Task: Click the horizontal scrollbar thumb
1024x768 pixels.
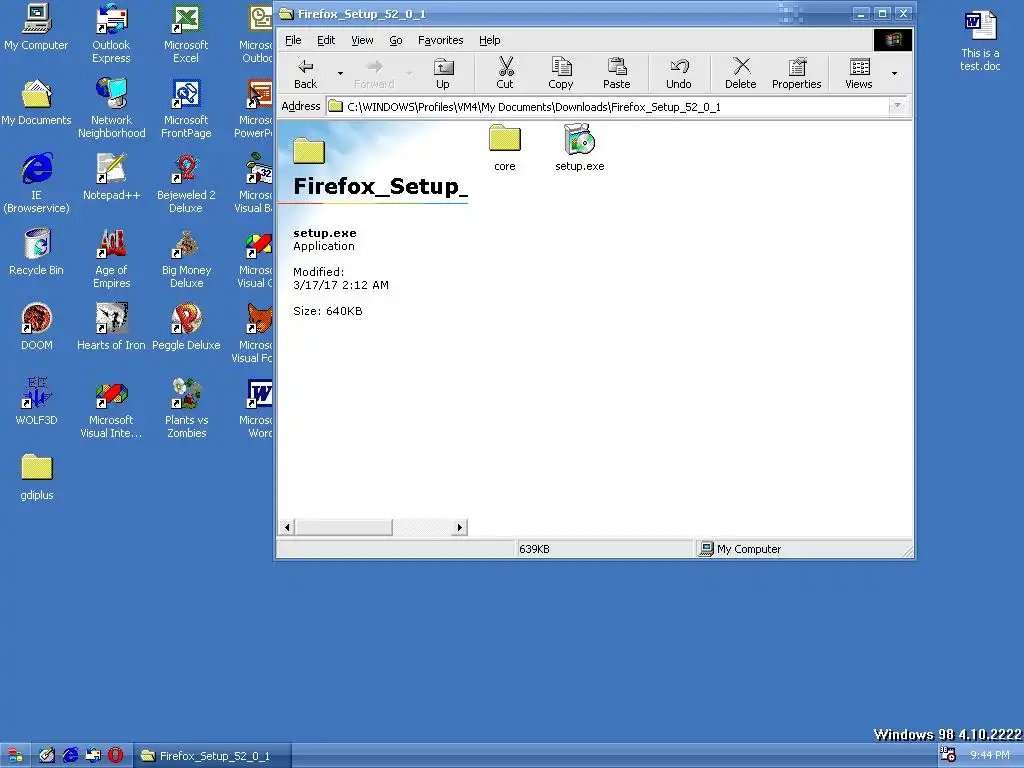Action: pyautogui.click(x=344, y=527)
